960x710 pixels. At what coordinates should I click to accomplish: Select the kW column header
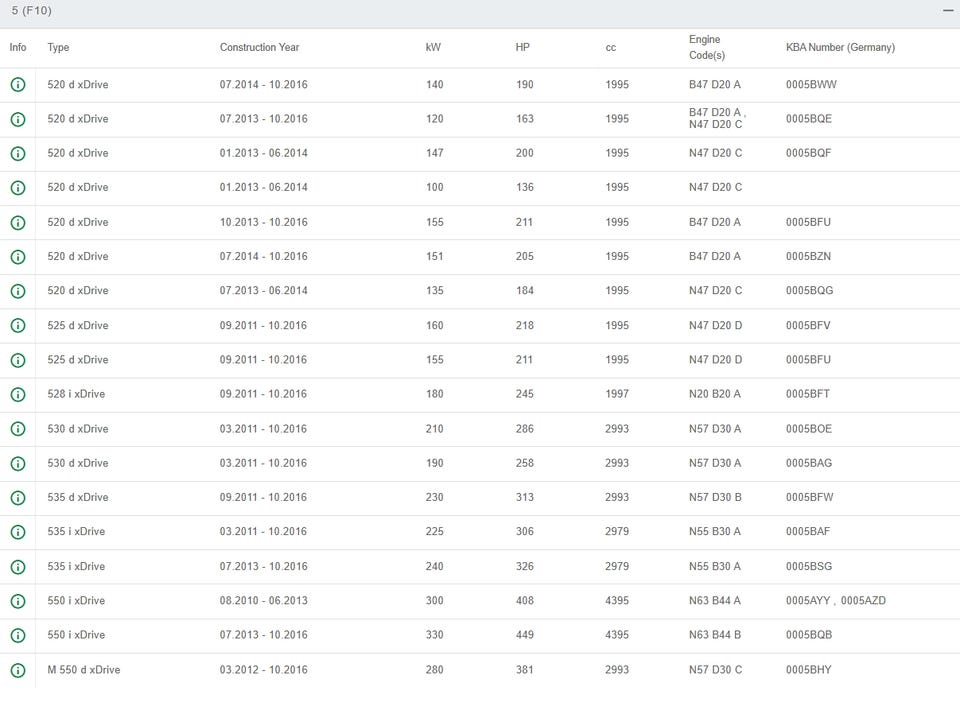coord(433,47)
